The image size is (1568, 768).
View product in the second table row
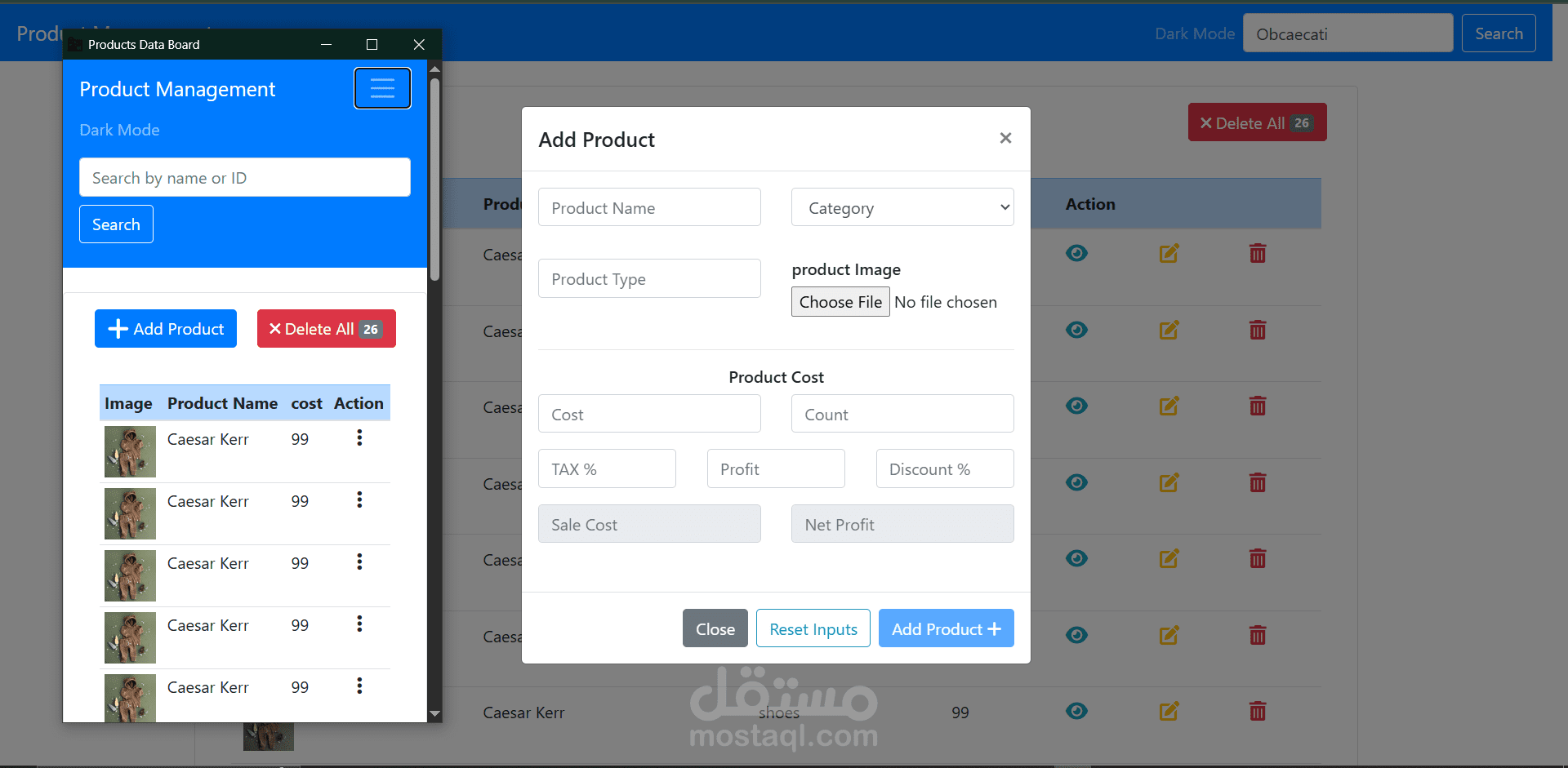[x=1076, y=330]
